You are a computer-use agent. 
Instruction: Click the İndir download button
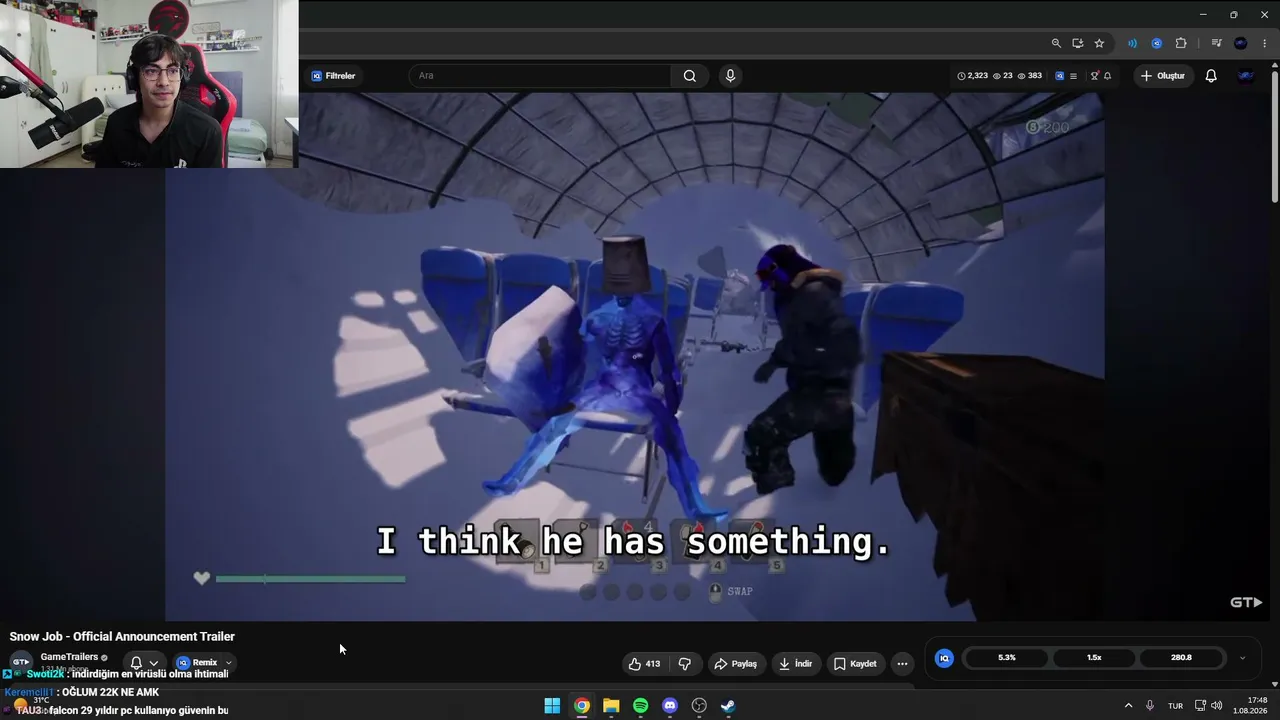796,664
